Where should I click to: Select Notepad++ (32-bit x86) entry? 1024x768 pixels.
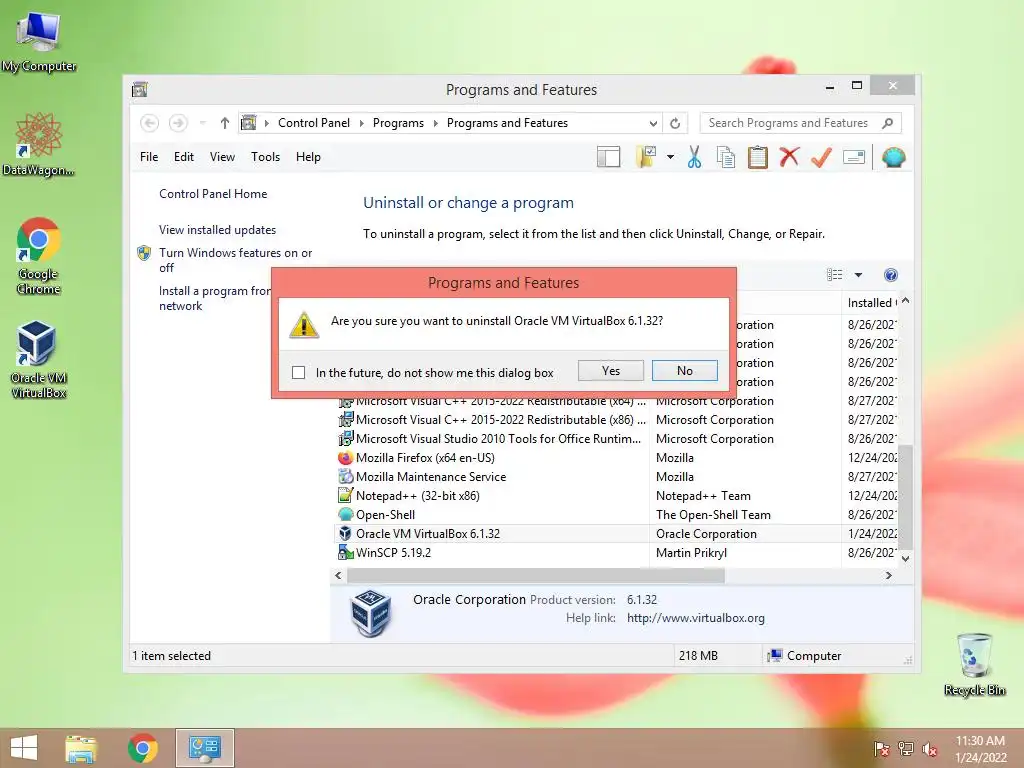(x=616, y=496)
